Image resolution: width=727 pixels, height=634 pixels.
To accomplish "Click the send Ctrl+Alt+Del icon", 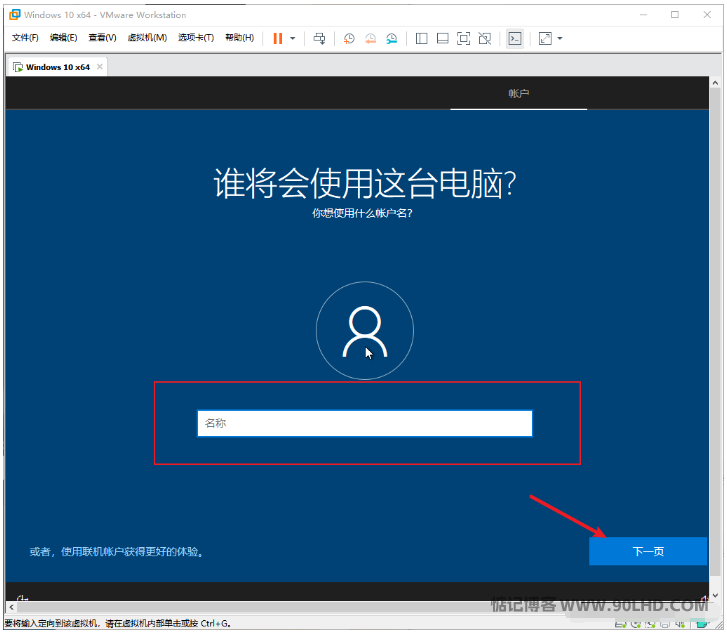I will (319, 38).
